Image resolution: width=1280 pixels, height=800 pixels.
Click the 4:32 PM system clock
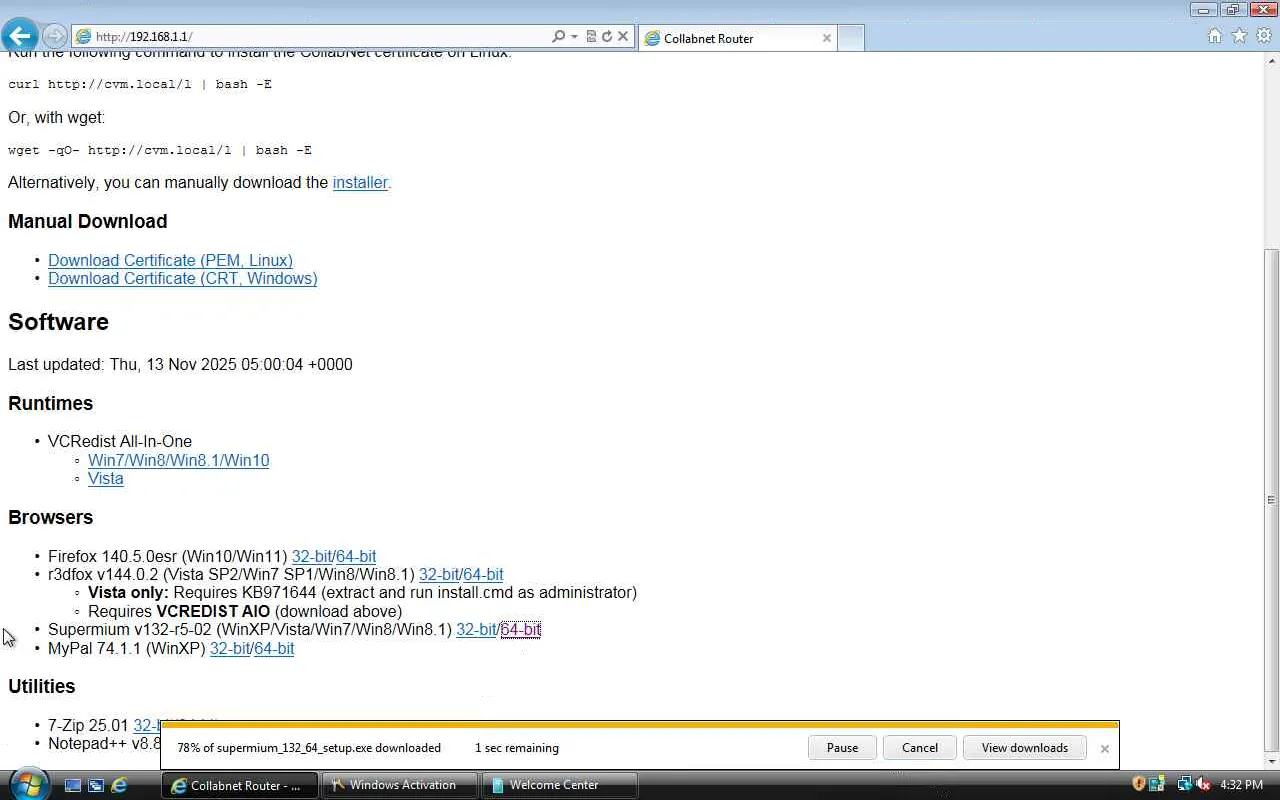[x=1242, y=785]
